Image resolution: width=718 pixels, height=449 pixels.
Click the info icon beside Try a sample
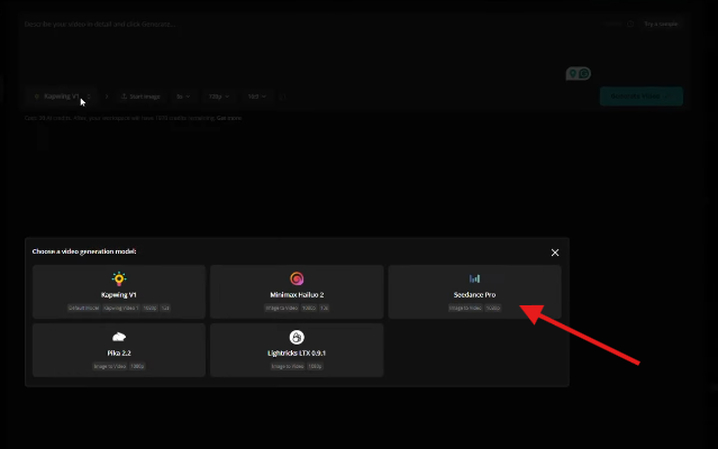coord(631,24)
